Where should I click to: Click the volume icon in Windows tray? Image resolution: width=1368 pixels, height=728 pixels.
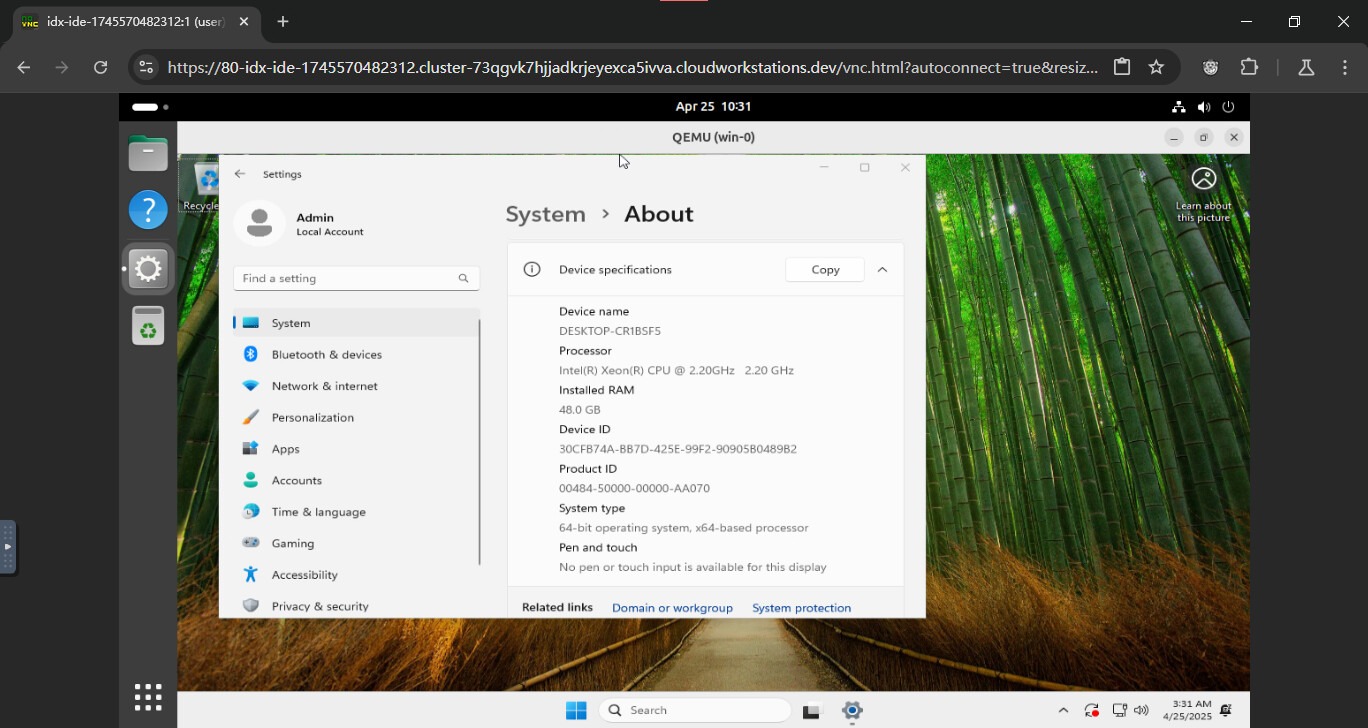(x=1141, y=710)
